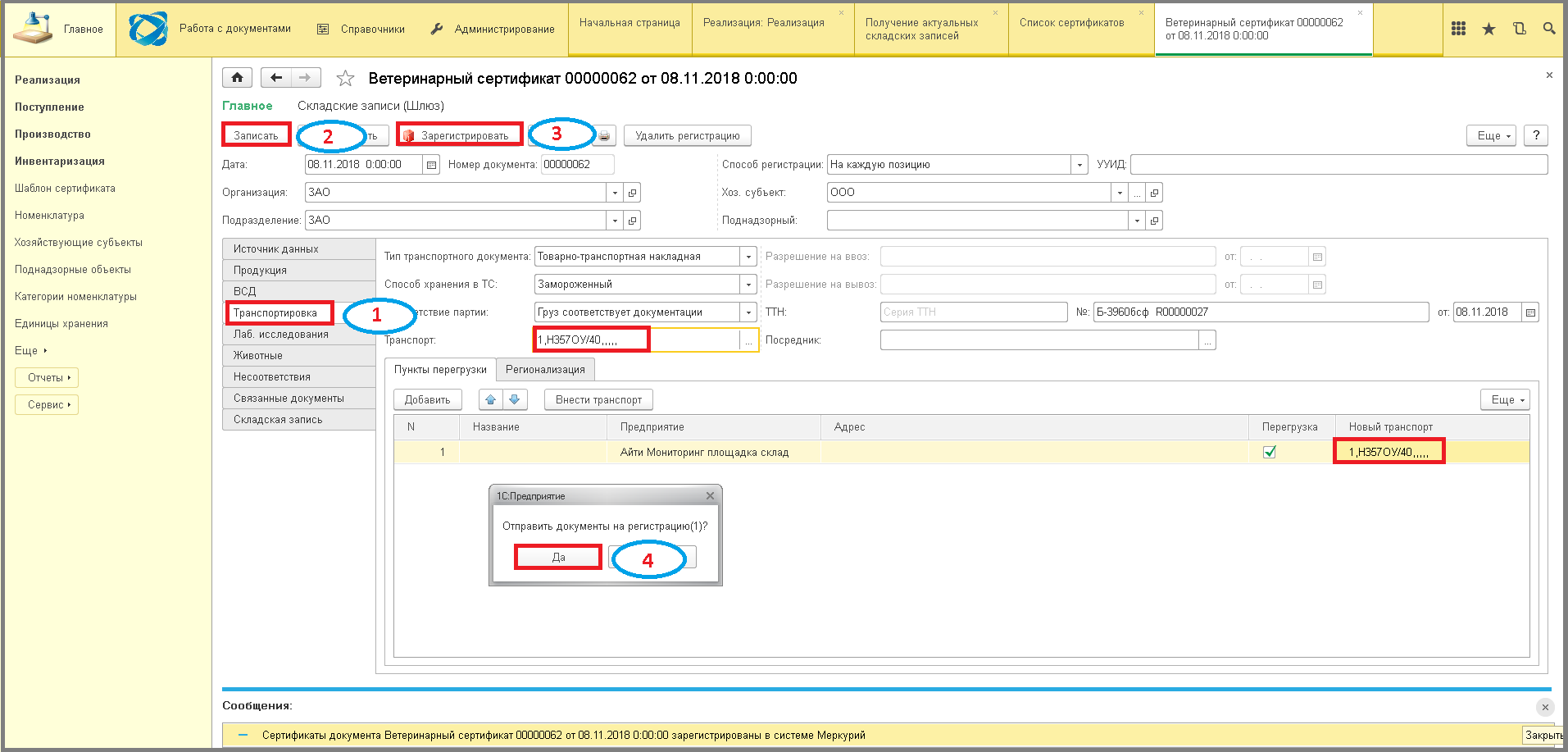
Task: Close the 1С:Предприятие dialog
Action: (x=710, y=496)
